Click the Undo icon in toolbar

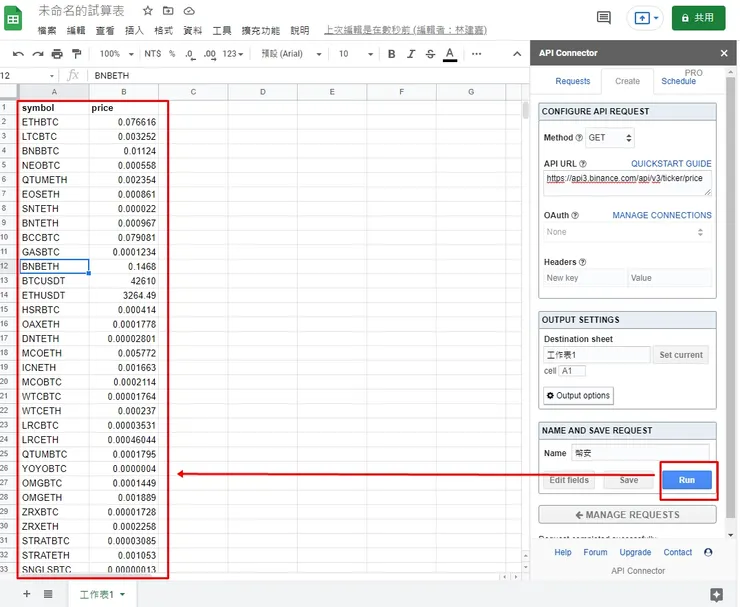[x=19, y=54]
